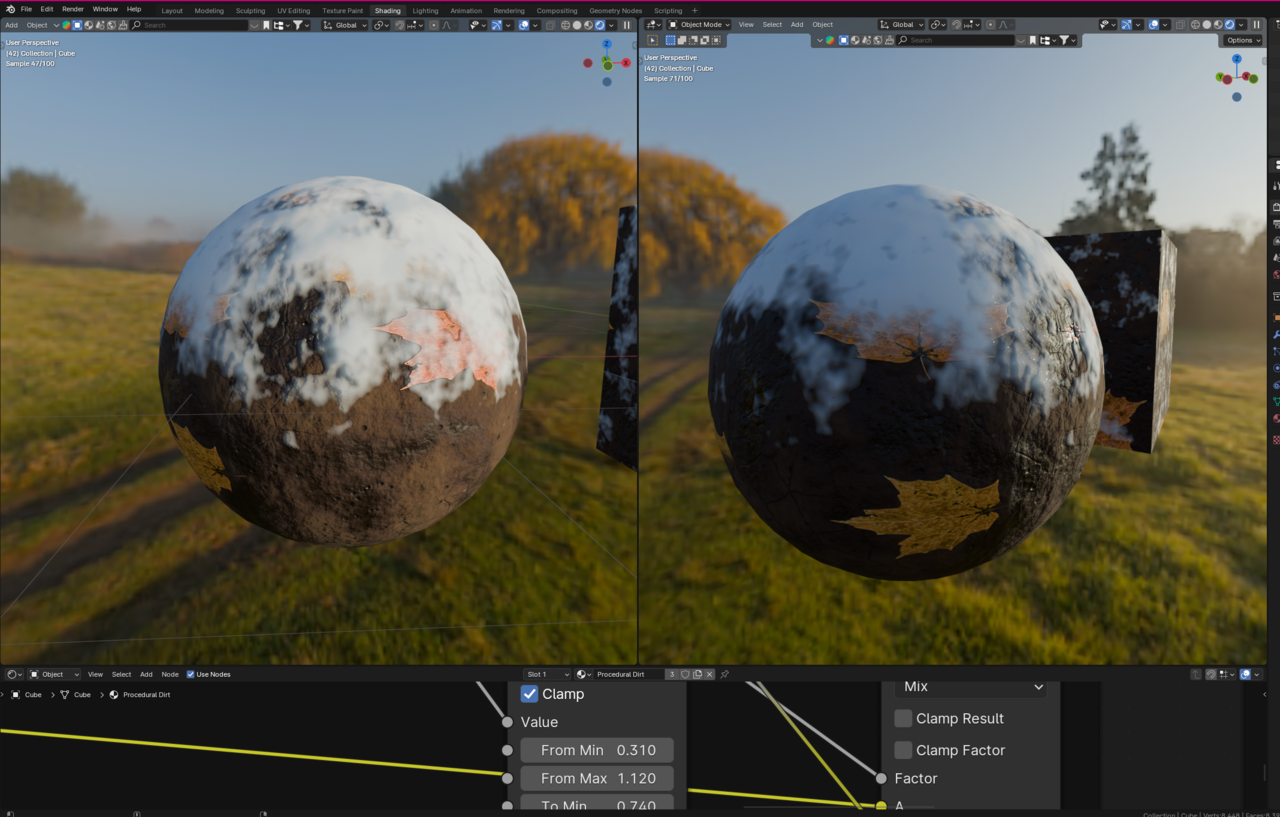Toggle snapping magnet icon in left viewport
1280x817 pixels.
pyautogui.click(x=399, y=25)
